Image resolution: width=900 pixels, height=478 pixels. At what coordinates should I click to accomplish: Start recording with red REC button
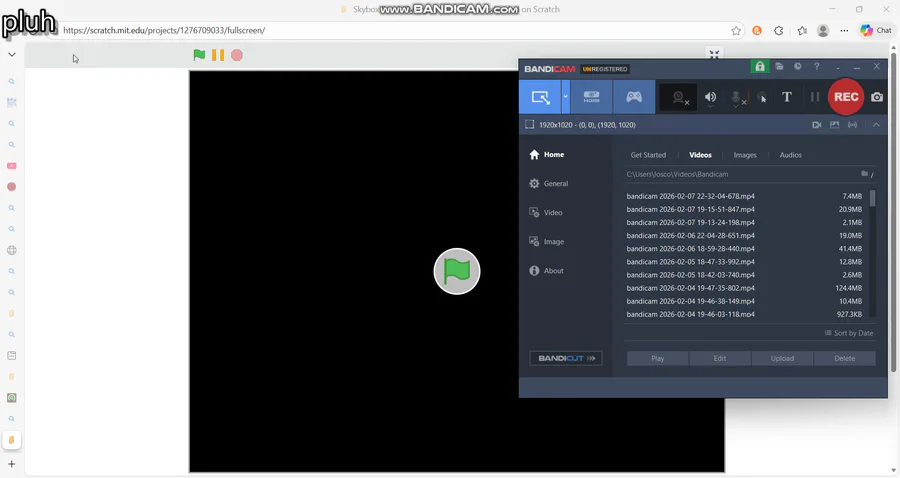(846, 97)
